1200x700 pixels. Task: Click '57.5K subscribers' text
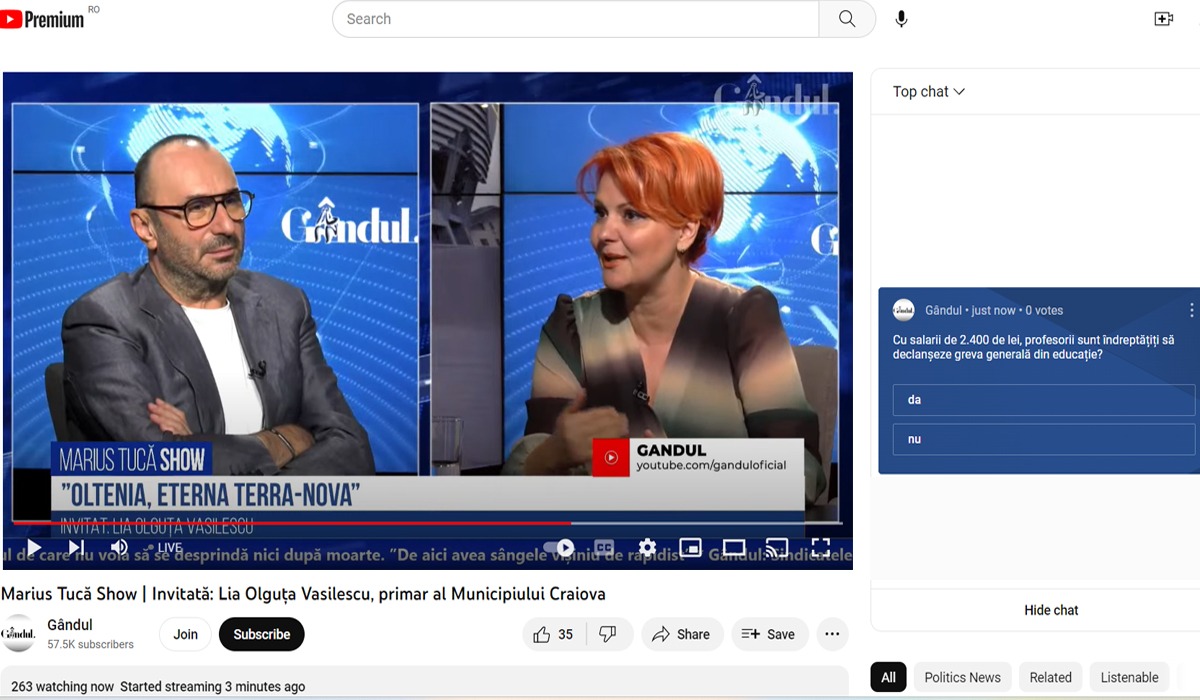tap(91, 645)
